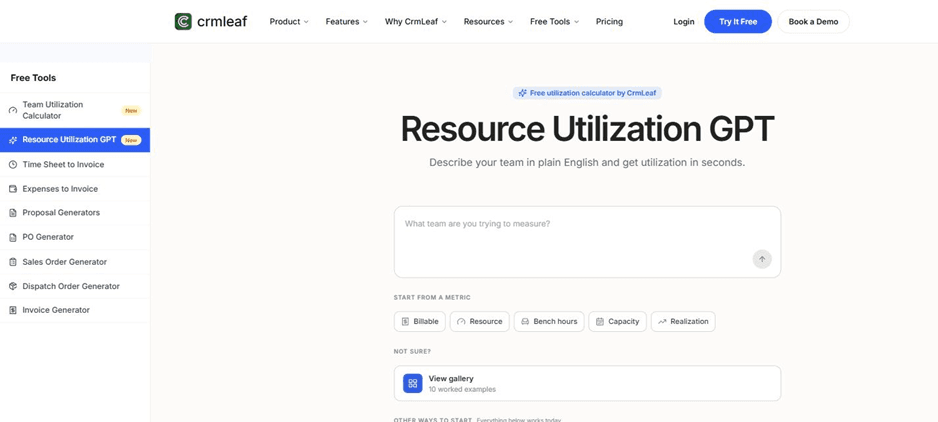Expand the Resources dropdown chevron
This screenshot has width=938, height=422.
(510, 22)
